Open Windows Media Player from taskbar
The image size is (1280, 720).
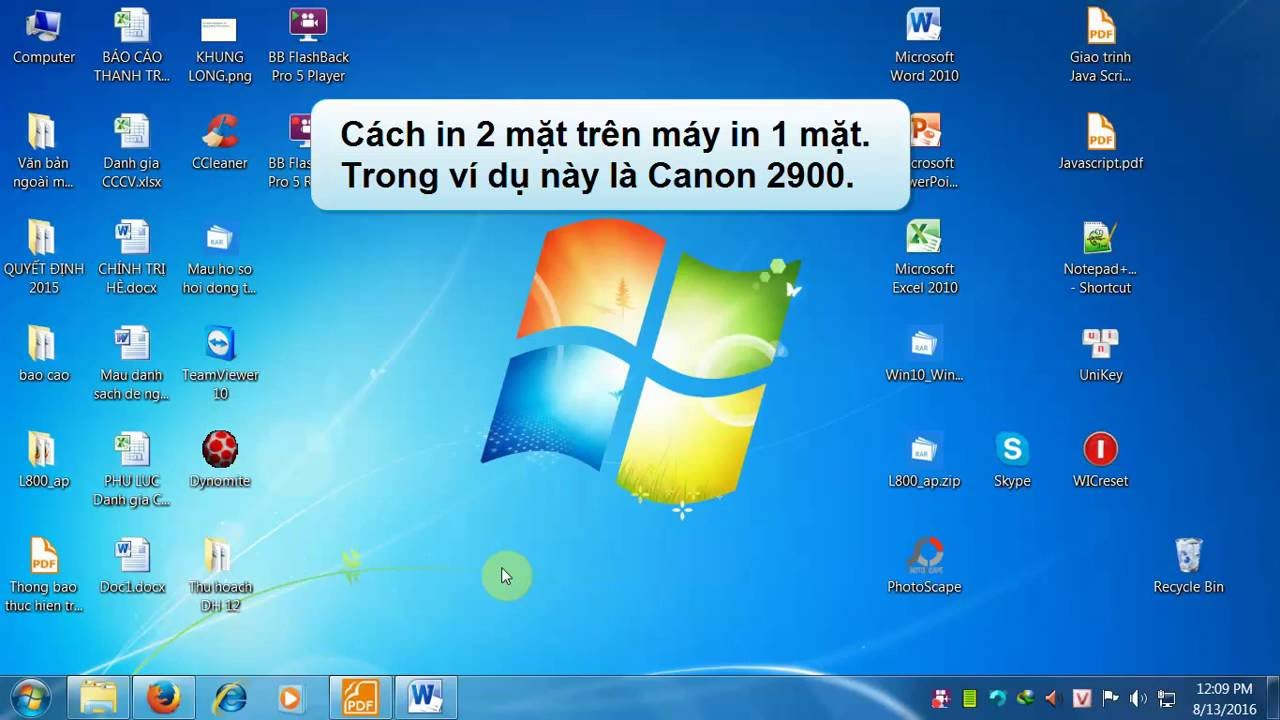click(291, 696)
